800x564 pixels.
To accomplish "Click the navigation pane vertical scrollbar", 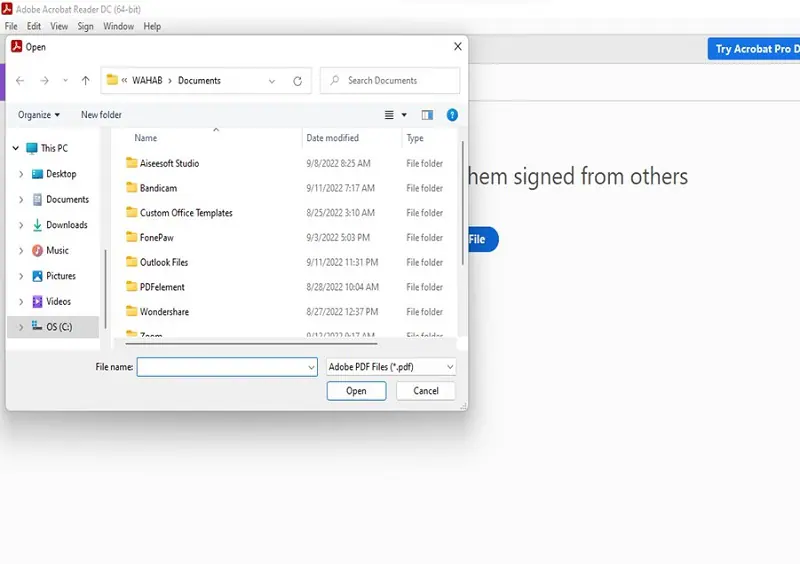I will coord(105,289).
